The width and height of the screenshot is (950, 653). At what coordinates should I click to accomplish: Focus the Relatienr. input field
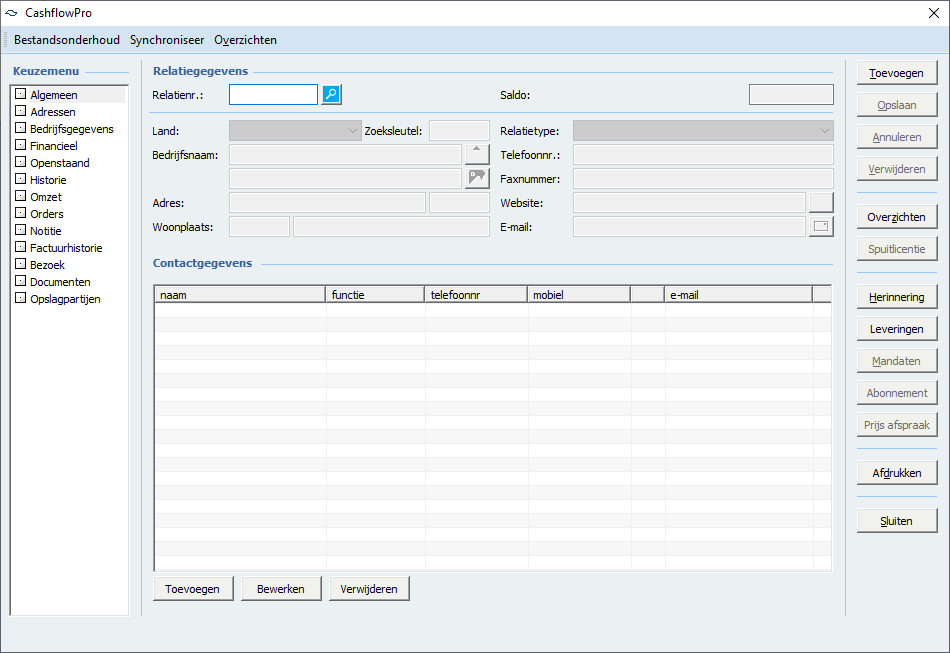coord(273,94)
